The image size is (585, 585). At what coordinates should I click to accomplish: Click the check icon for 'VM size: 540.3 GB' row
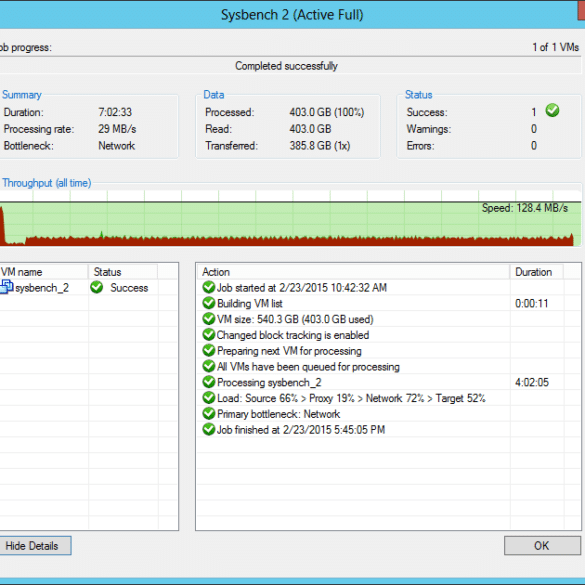[209, 319]
